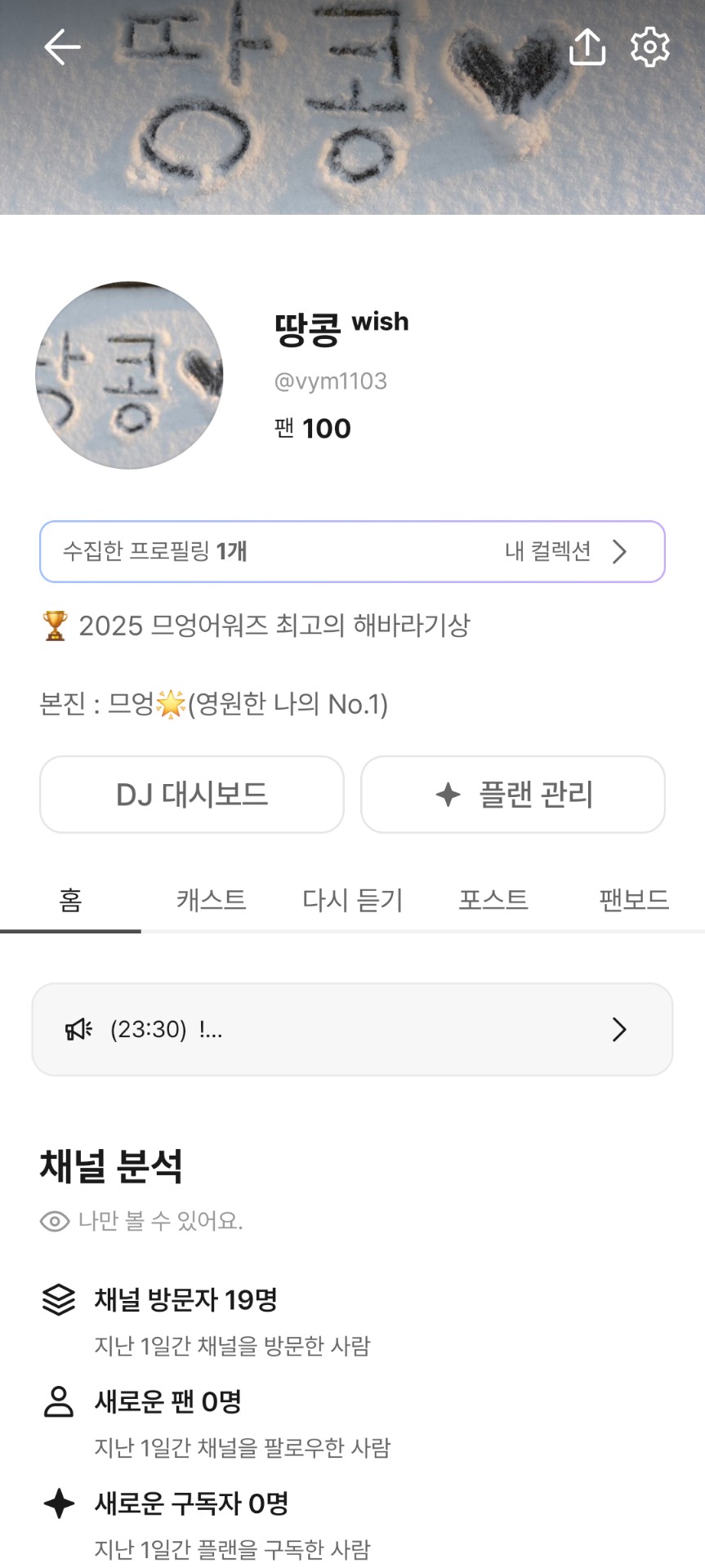Tap the 팬 100 fan count

(313, 428)
